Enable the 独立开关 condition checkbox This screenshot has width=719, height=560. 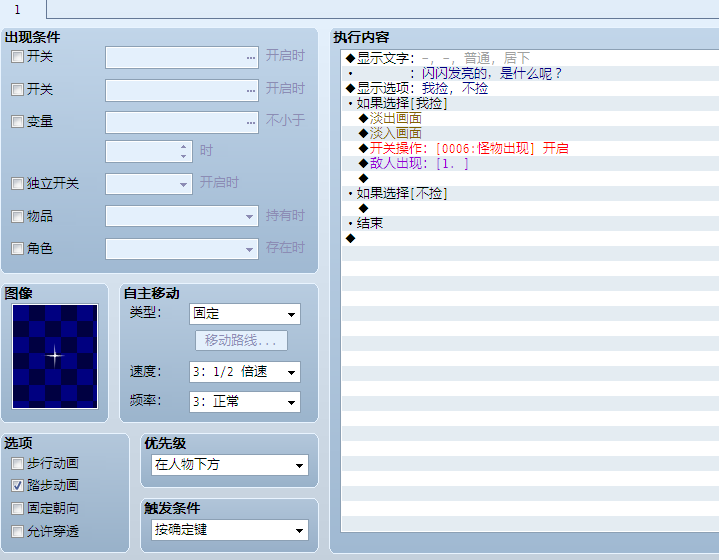[x=17, y=183]
